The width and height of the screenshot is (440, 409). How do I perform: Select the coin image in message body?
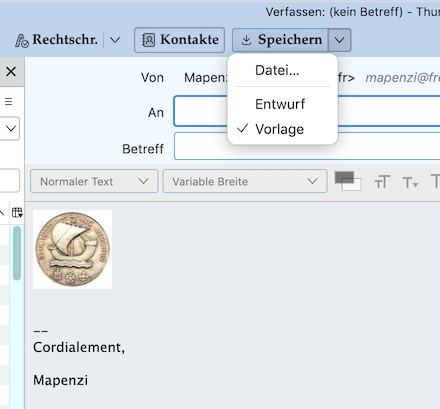pos(72,249)
